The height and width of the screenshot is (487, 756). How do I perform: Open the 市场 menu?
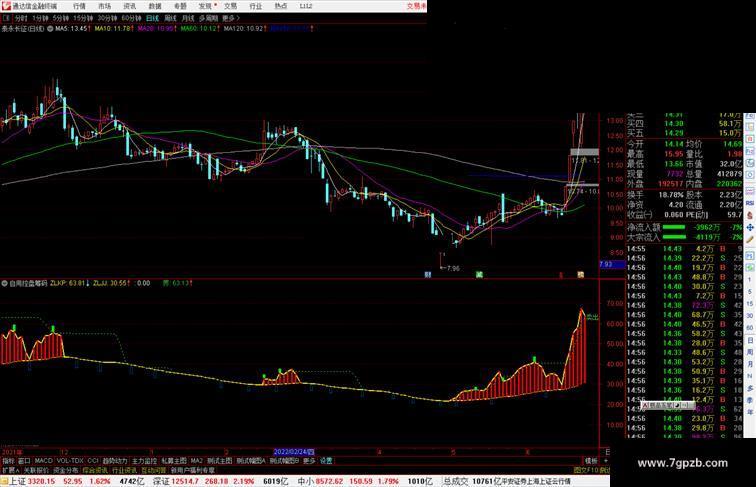(105, 6)
